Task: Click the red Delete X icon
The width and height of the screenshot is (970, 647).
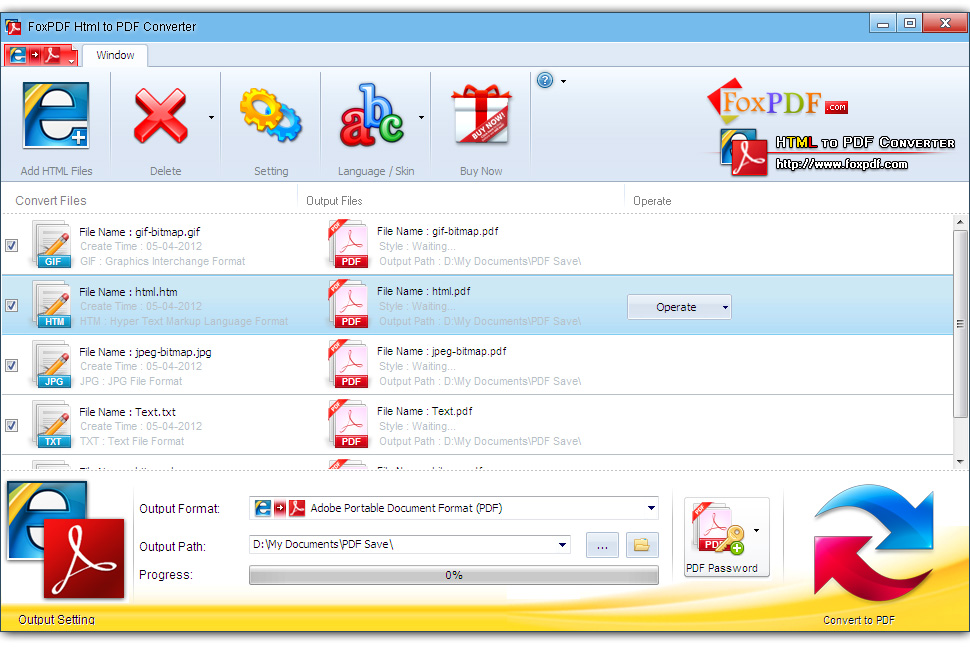Action: 160,116
